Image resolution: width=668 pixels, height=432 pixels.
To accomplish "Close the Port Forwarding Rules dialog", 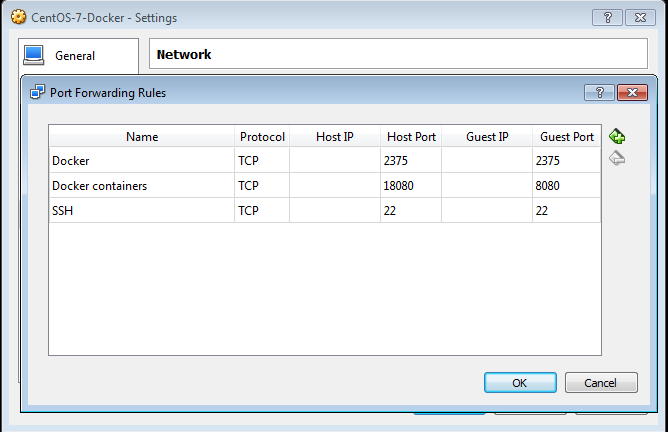I will 632,92.
